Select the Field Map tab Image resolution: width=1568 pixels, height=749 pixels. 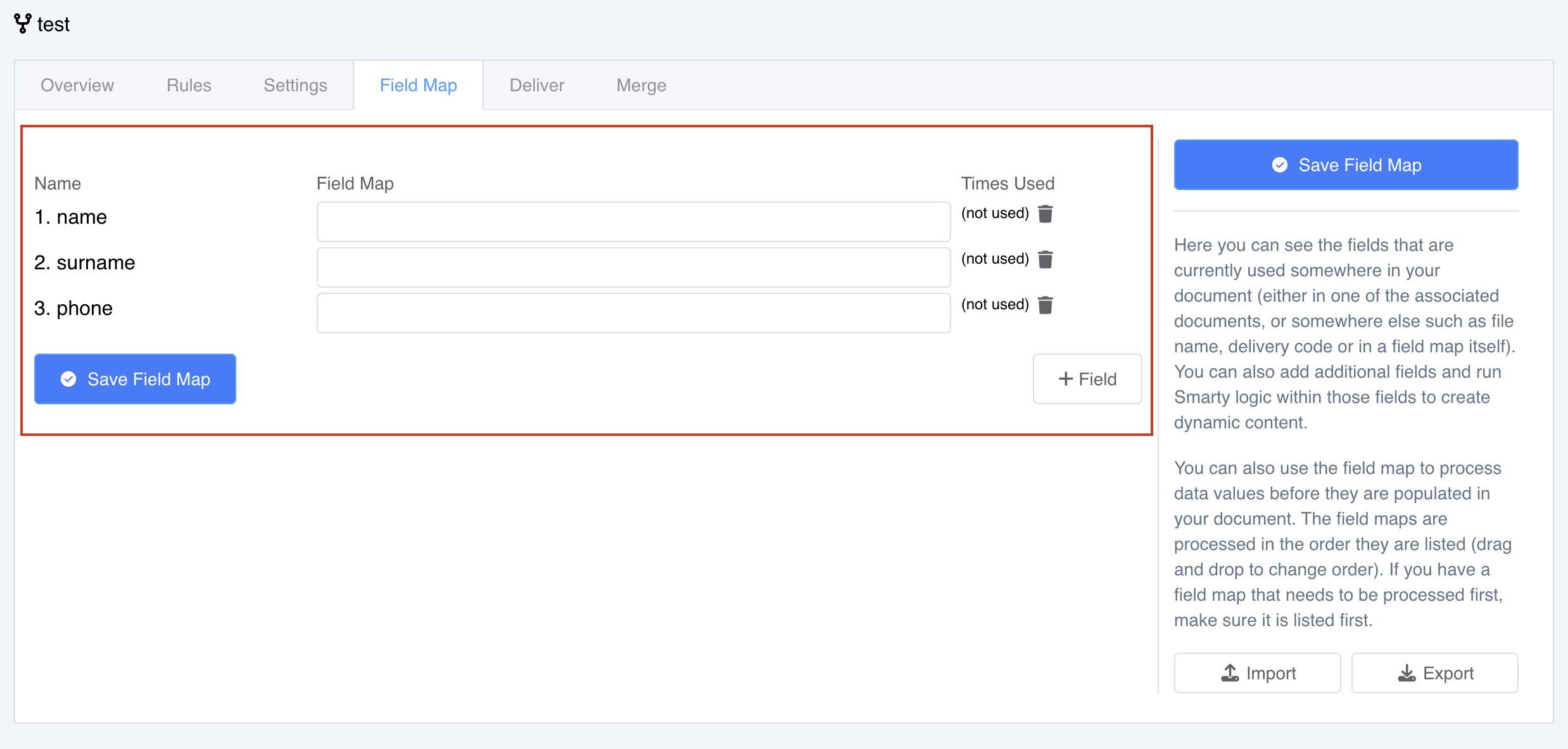(x=418, y=85)
